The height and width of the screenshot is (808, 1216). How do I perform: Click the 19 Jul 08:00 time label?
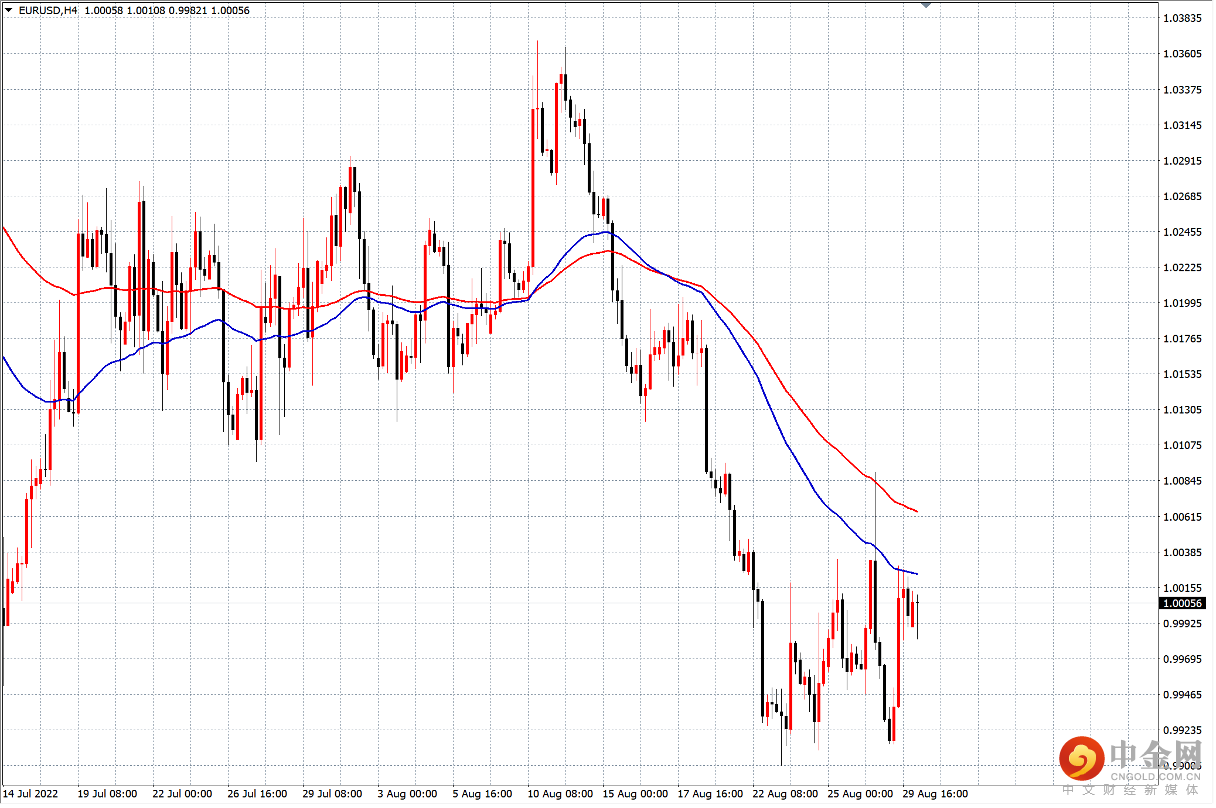[107, 794]
